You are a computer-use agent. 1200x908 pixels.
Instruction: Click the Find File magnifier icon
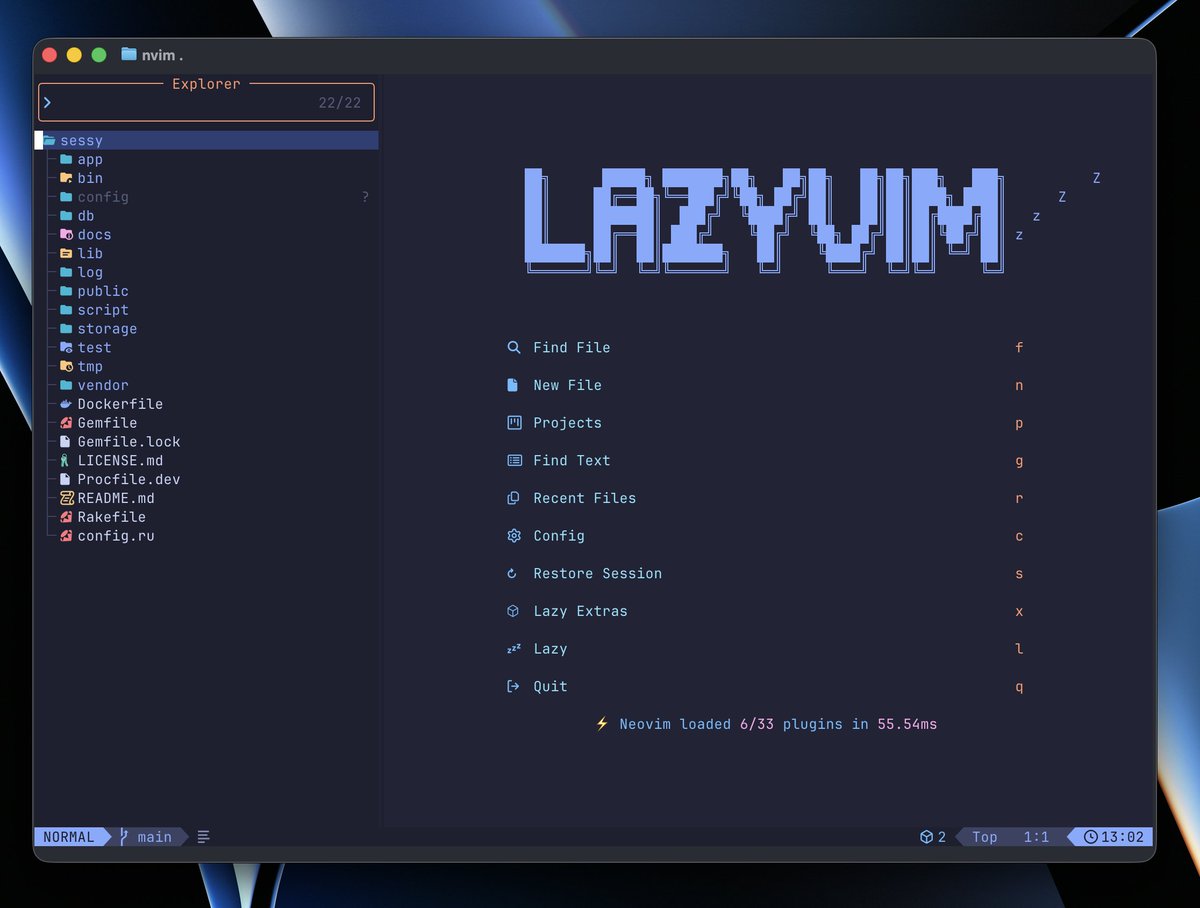(x=514, y=348)
